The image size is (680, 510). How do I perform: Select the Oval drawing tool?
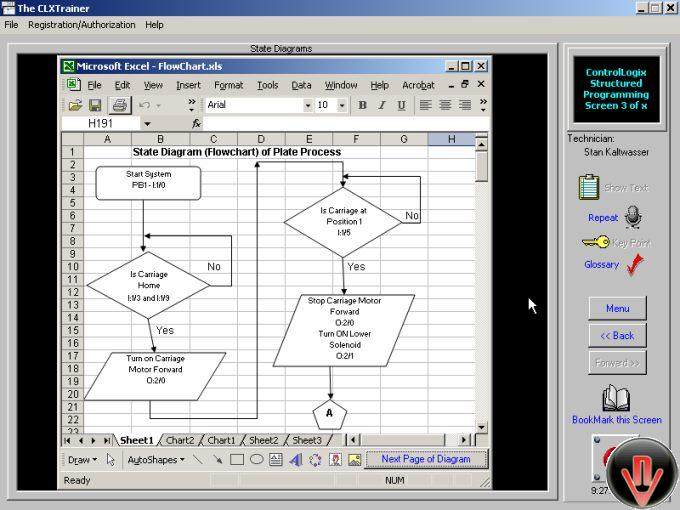coord(256,459)
